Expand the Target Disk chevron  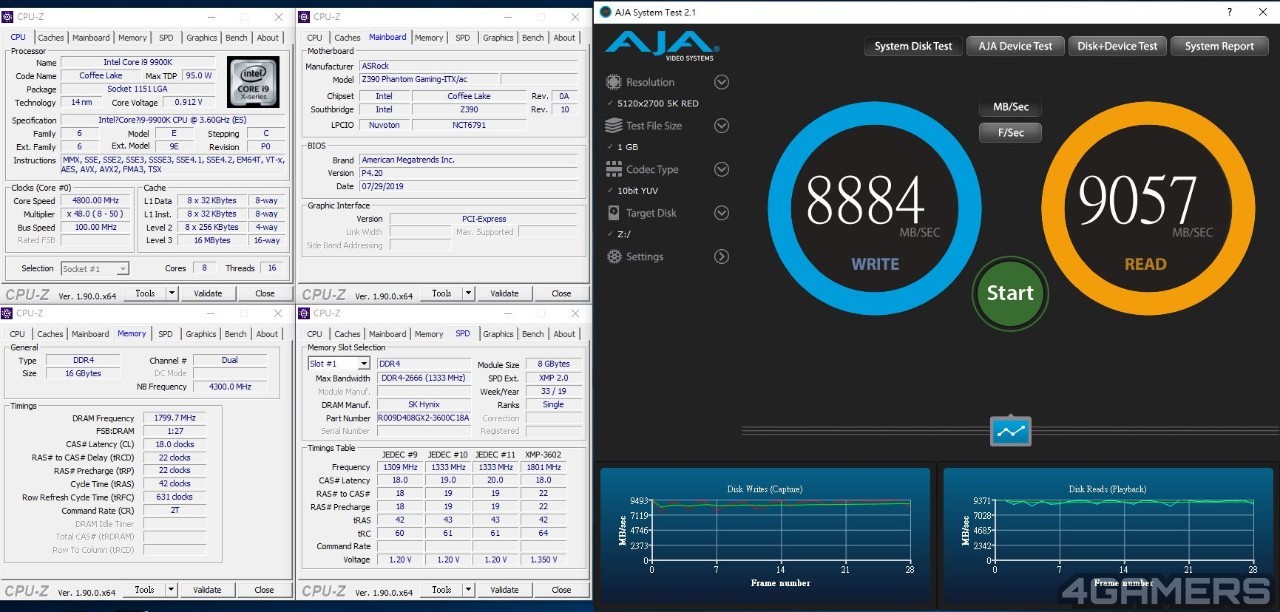721,213
